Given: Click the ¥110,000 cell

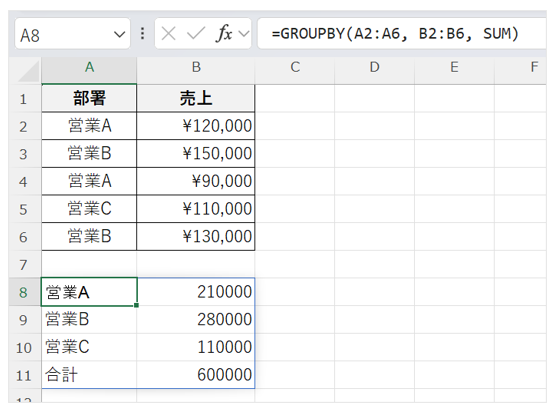Looking at the screenshot, I should [196, 209].
